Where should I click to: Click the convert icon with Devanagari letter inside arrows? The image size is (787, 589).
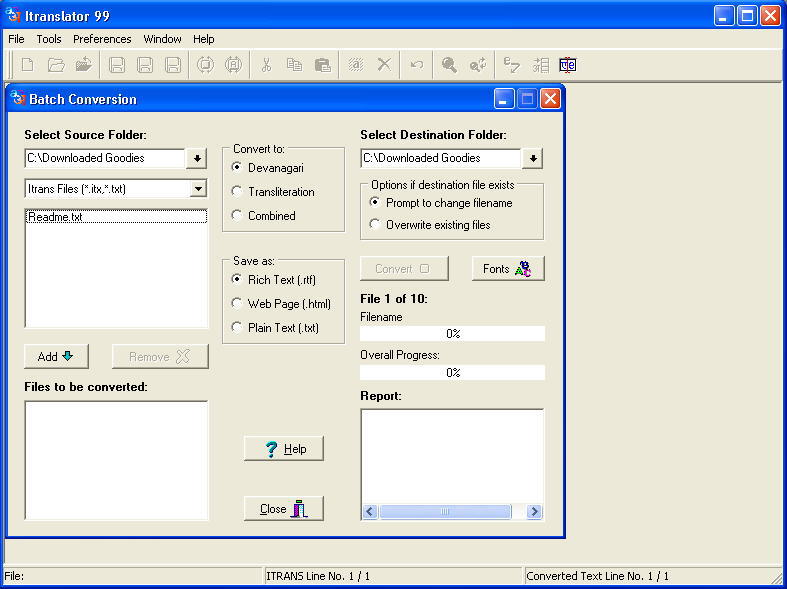233,65
